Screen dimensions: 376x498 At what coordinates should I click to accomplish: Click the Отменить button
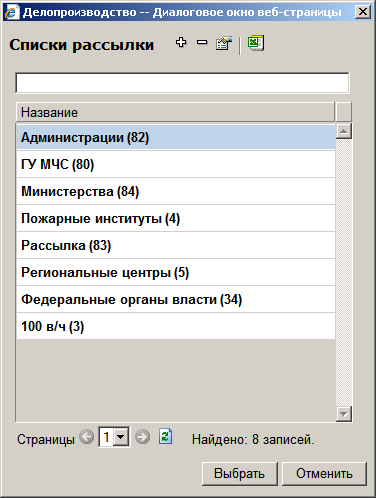coord(324,473)
